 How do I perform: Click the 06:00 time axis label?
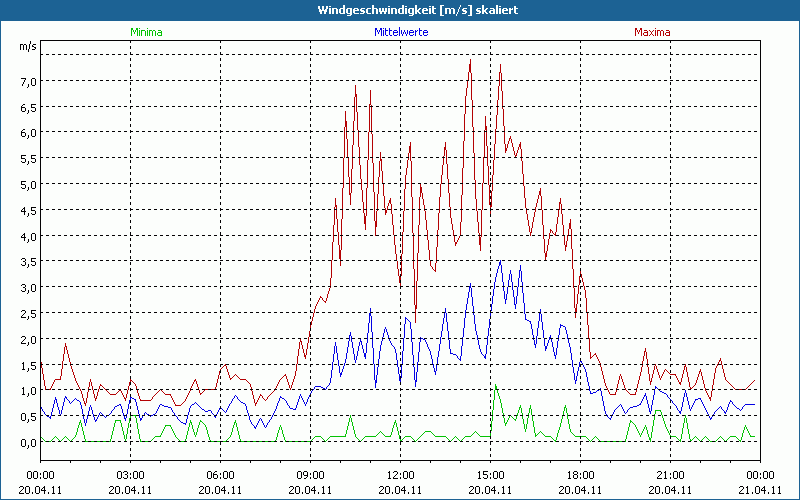coord(220,476)
